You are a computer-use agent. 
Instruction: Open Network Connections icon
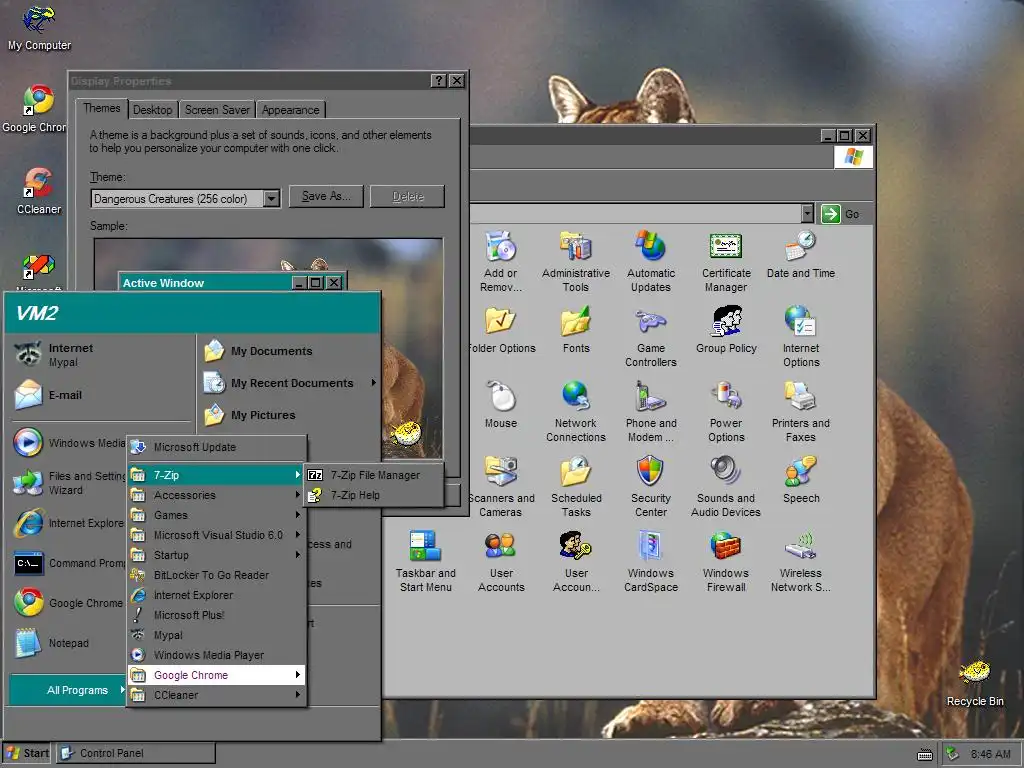point(575,412)
